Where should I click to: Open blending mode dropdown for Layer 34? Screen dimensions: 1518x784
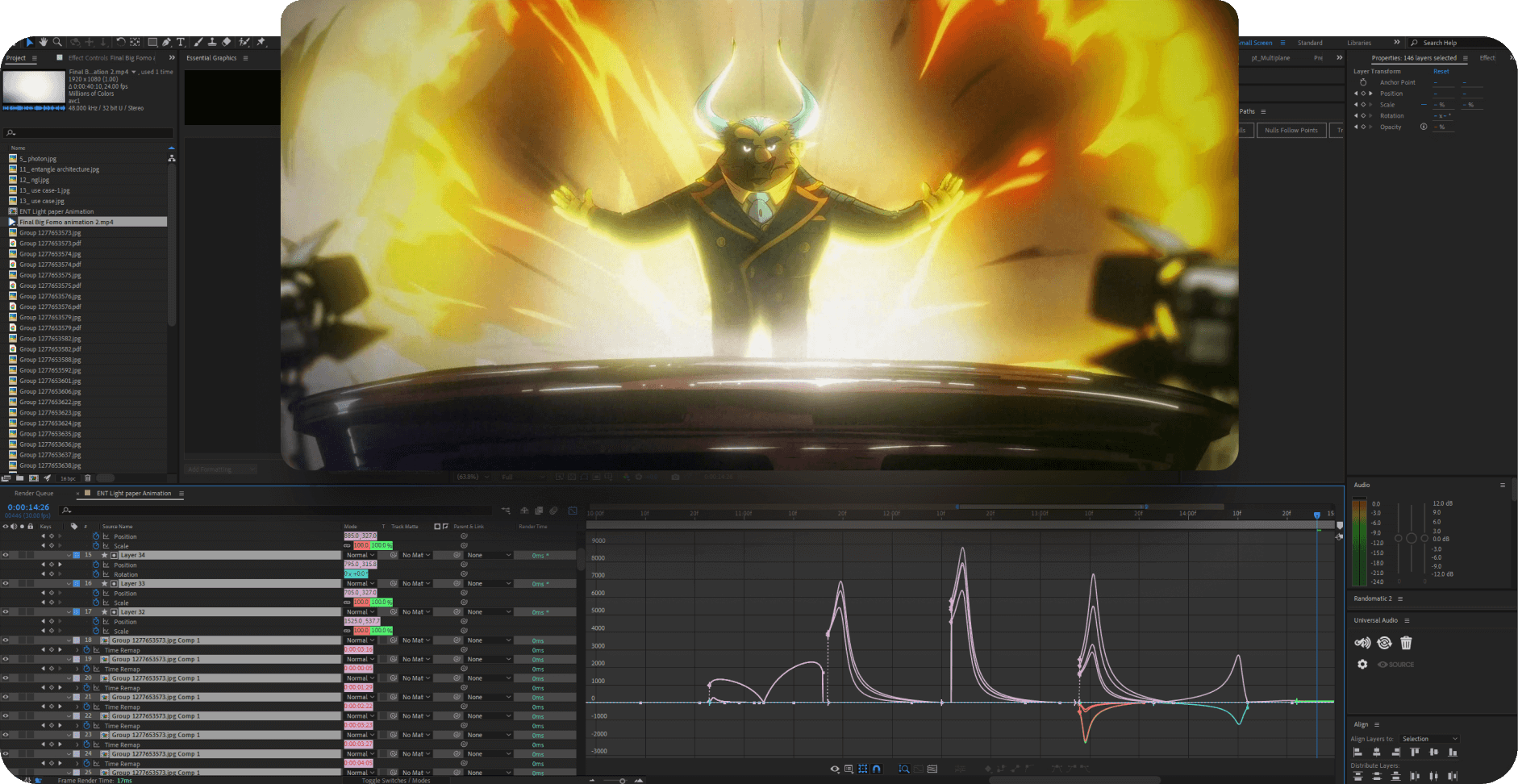pyautogui.click(x=360, y=555)
